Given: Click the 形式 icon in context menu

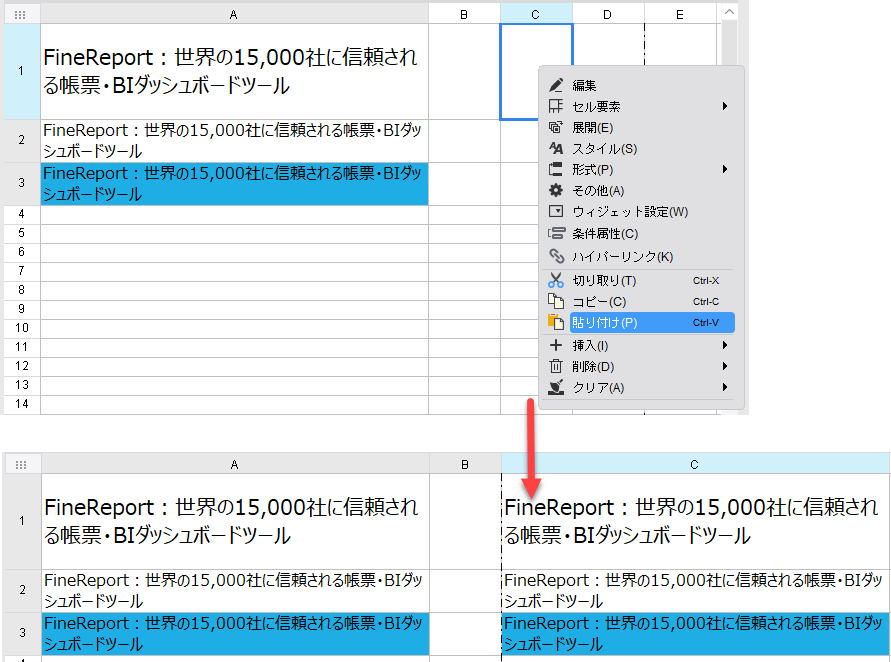Looking at the screenshot, I should [x=556, y=169].
